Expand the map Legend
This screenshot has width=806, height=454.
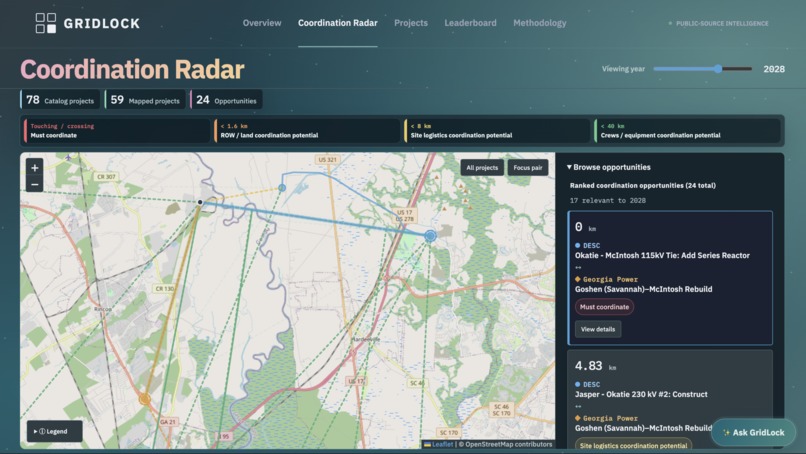click(x=54, y=431)
